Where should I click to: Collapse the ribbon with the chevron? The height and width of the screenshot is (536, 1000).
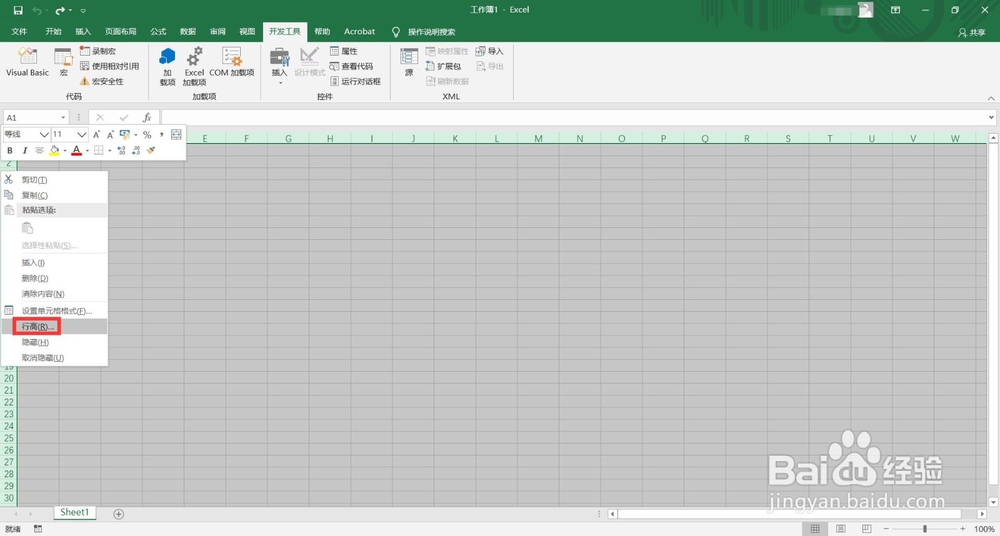[991, 98]
